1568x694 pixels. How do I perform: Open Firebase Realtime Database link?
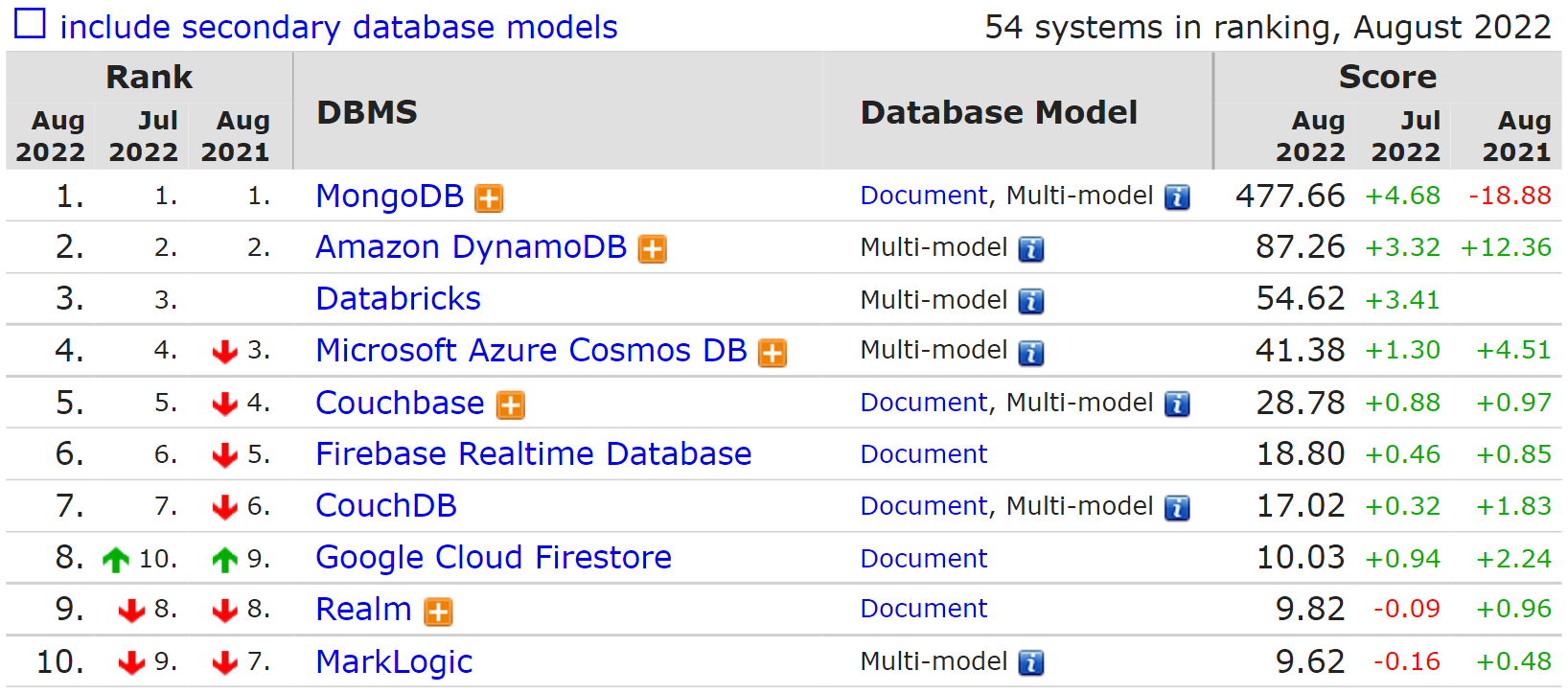(533, 453)
